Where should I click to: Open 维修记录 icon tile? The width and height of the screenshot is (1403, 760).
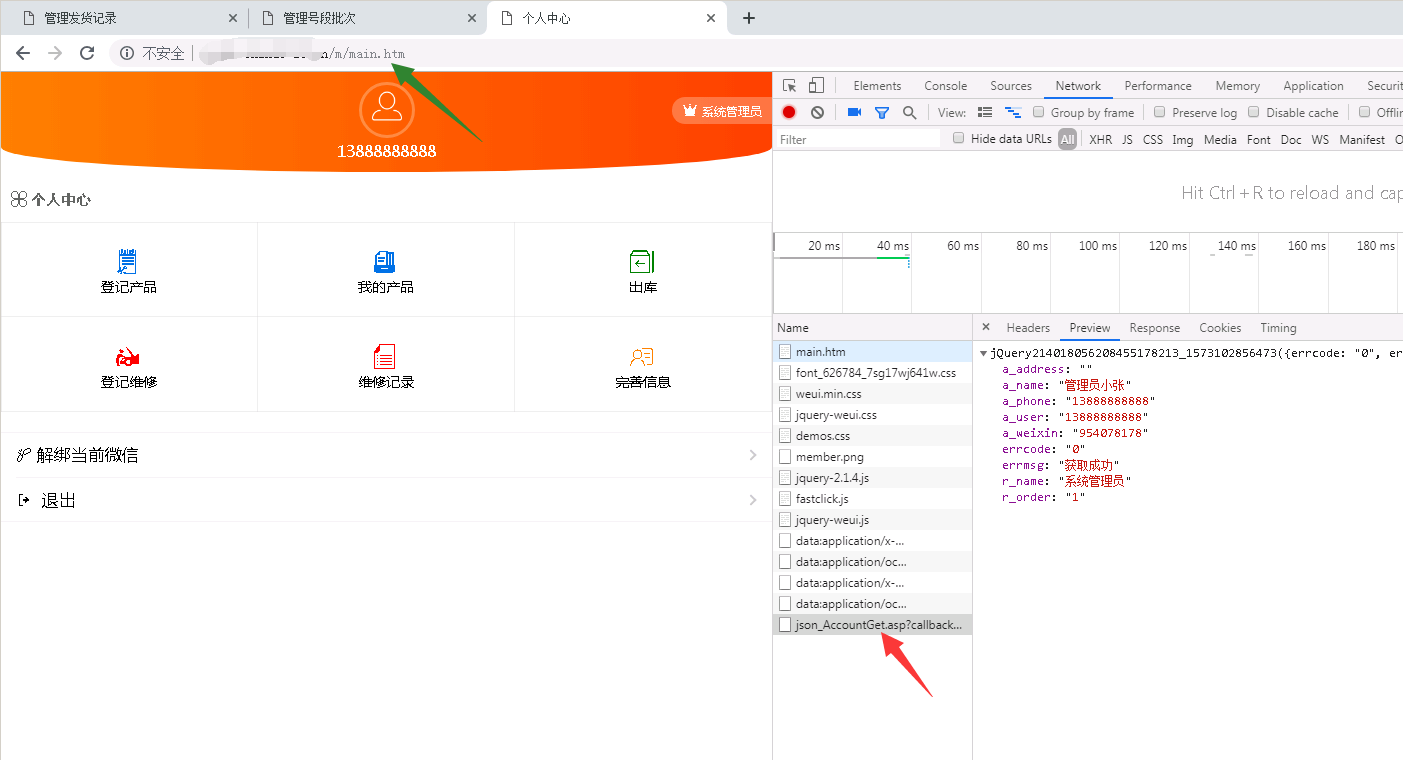(x=386, y=365)
